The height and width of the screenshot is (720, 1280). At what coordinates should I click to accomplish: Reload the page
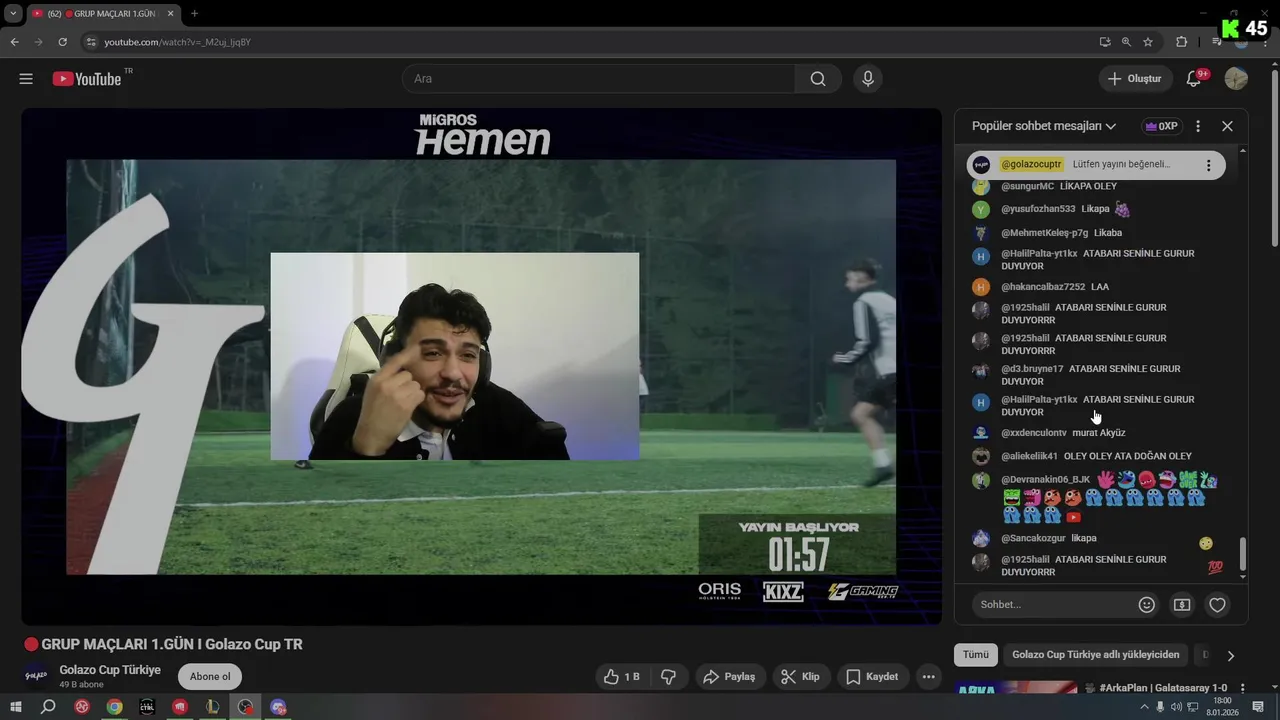tap(62, 42)
